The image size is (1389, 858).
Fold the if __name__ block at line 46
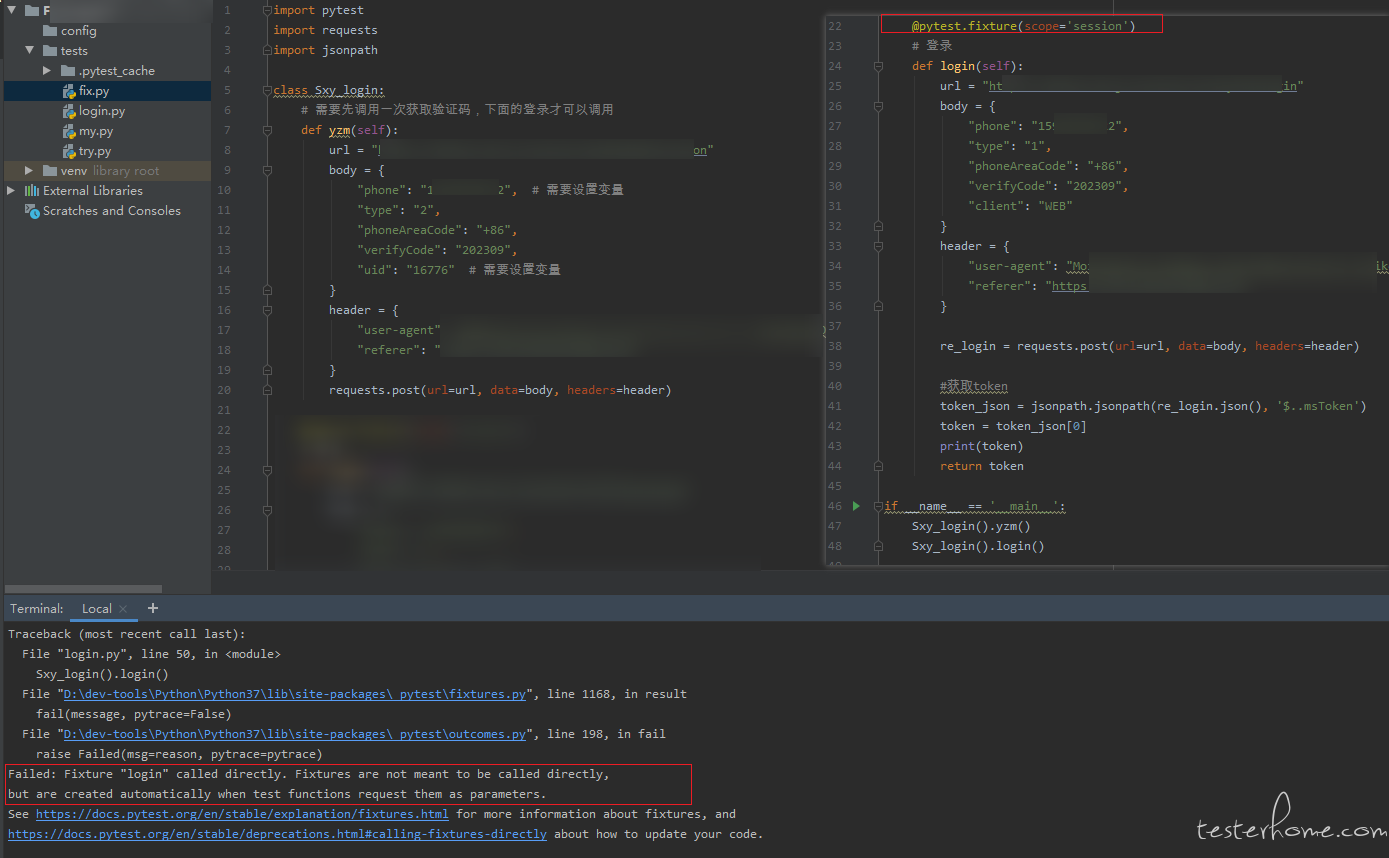(x=878, y=506)
